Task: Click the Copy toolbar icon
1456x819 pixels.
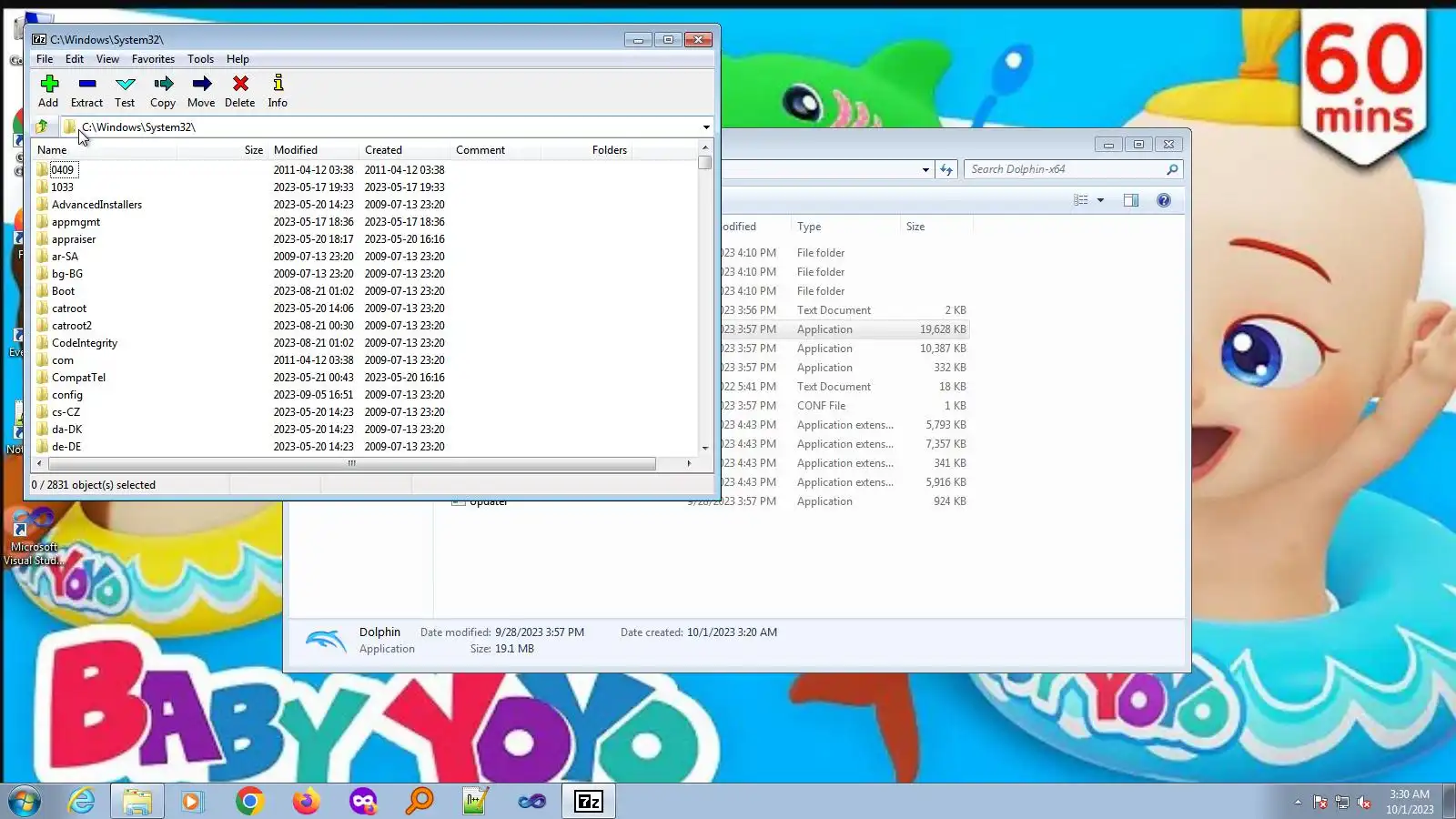Action: (163, 91)
